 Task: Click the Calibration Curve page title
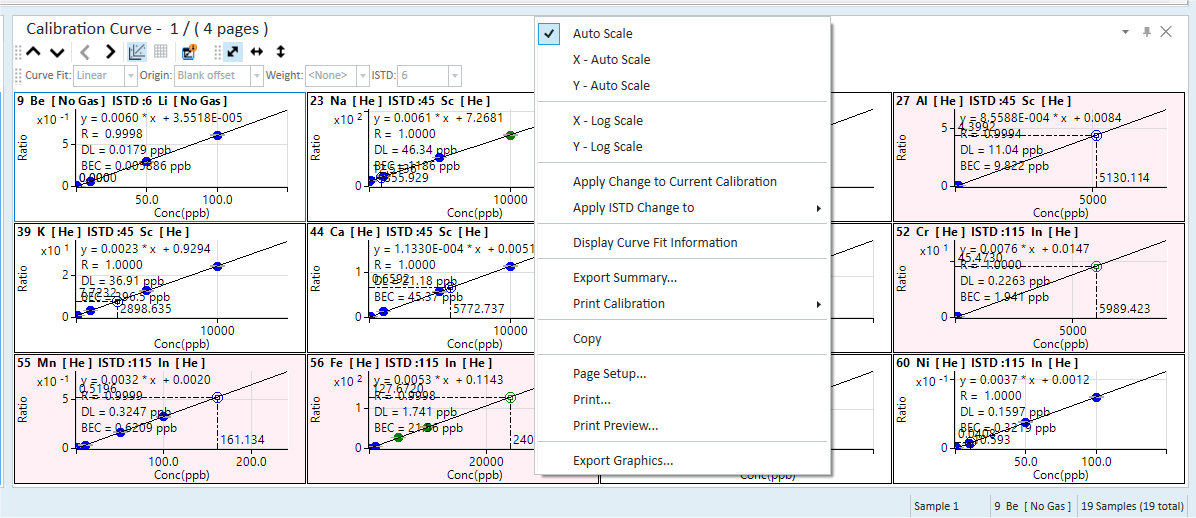point(147,29)
